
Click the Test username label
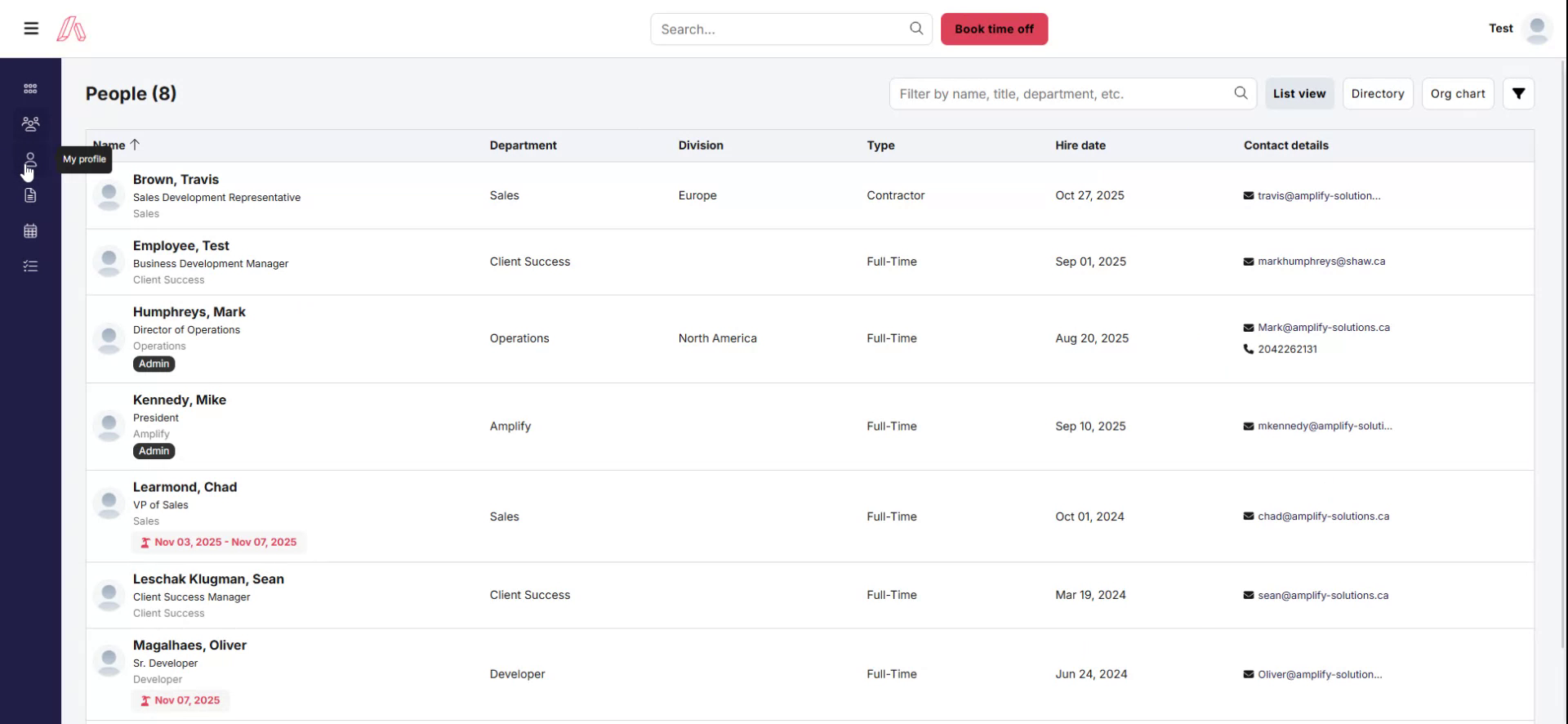click(1501, 29)
